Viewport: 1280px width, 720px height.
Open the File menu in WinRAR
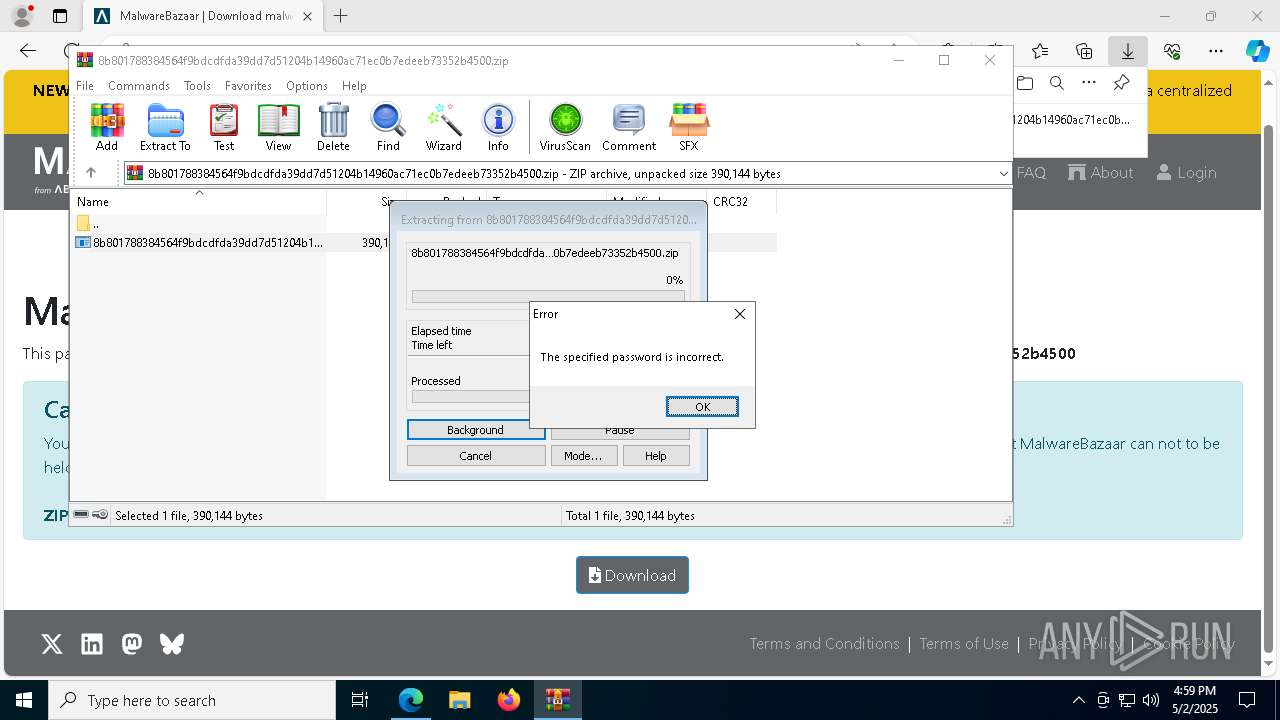coord(85,86)
